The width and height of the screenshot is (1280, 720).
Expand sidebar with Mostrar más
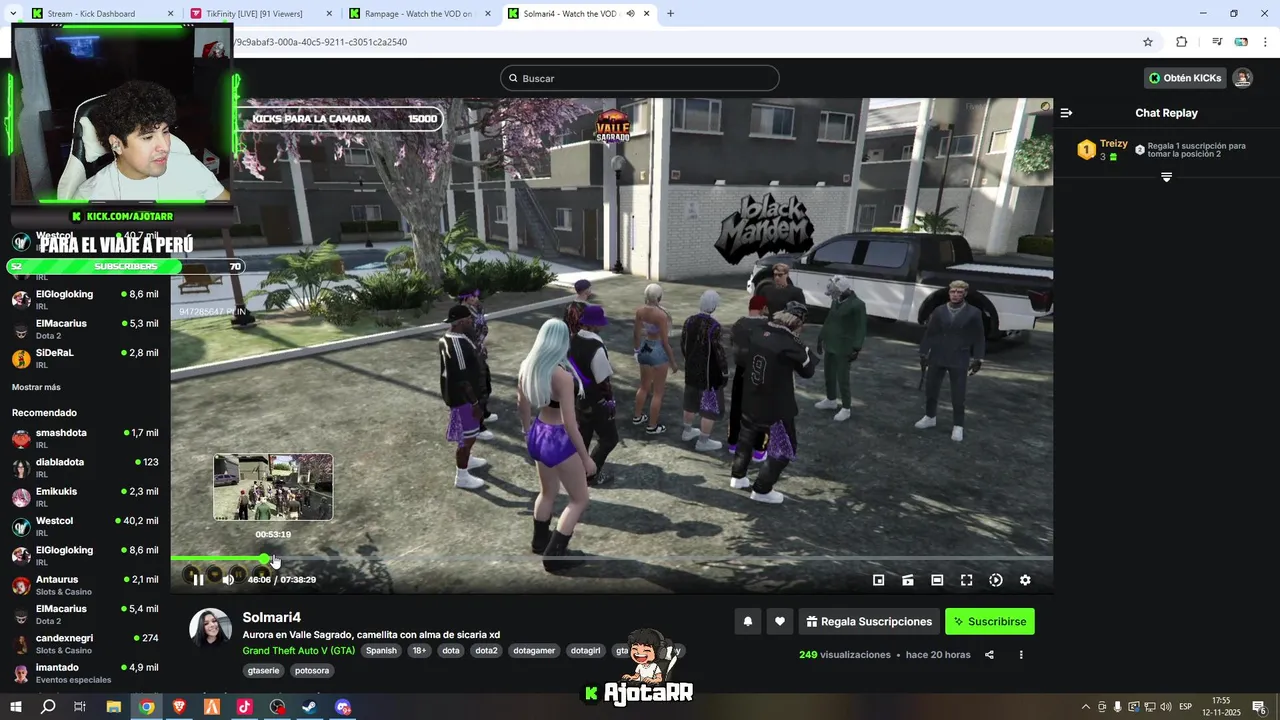(36, 387)
